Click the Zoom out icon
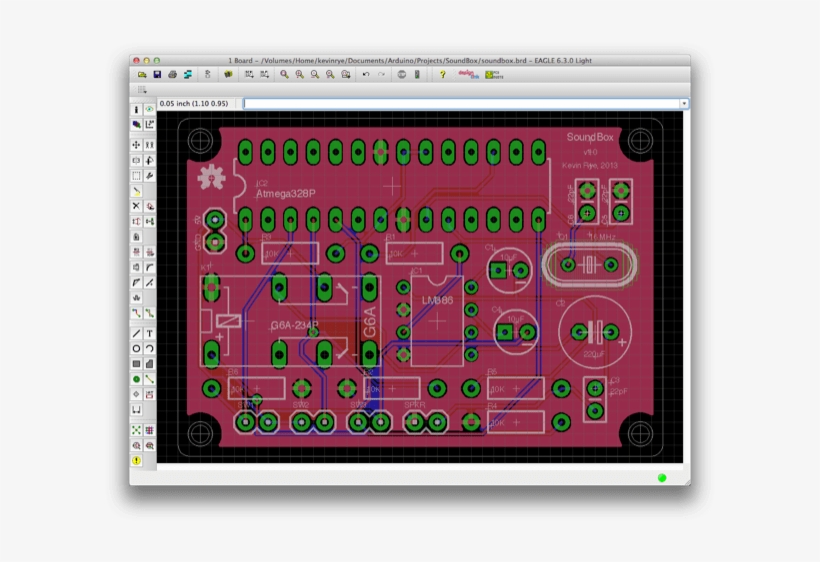The image size is (820, 562). (x=315, y=75)
